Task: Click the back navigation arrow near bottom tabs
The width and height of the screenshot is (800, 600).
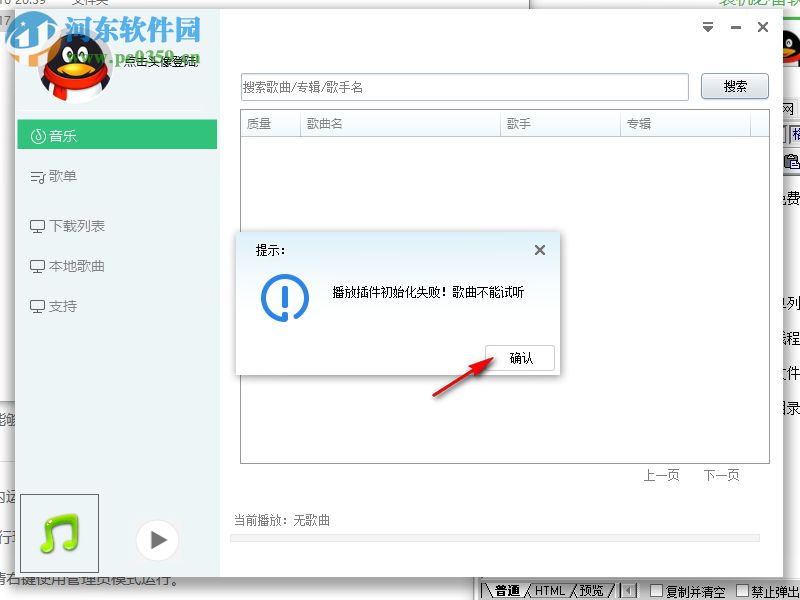Action: point(628,590)
